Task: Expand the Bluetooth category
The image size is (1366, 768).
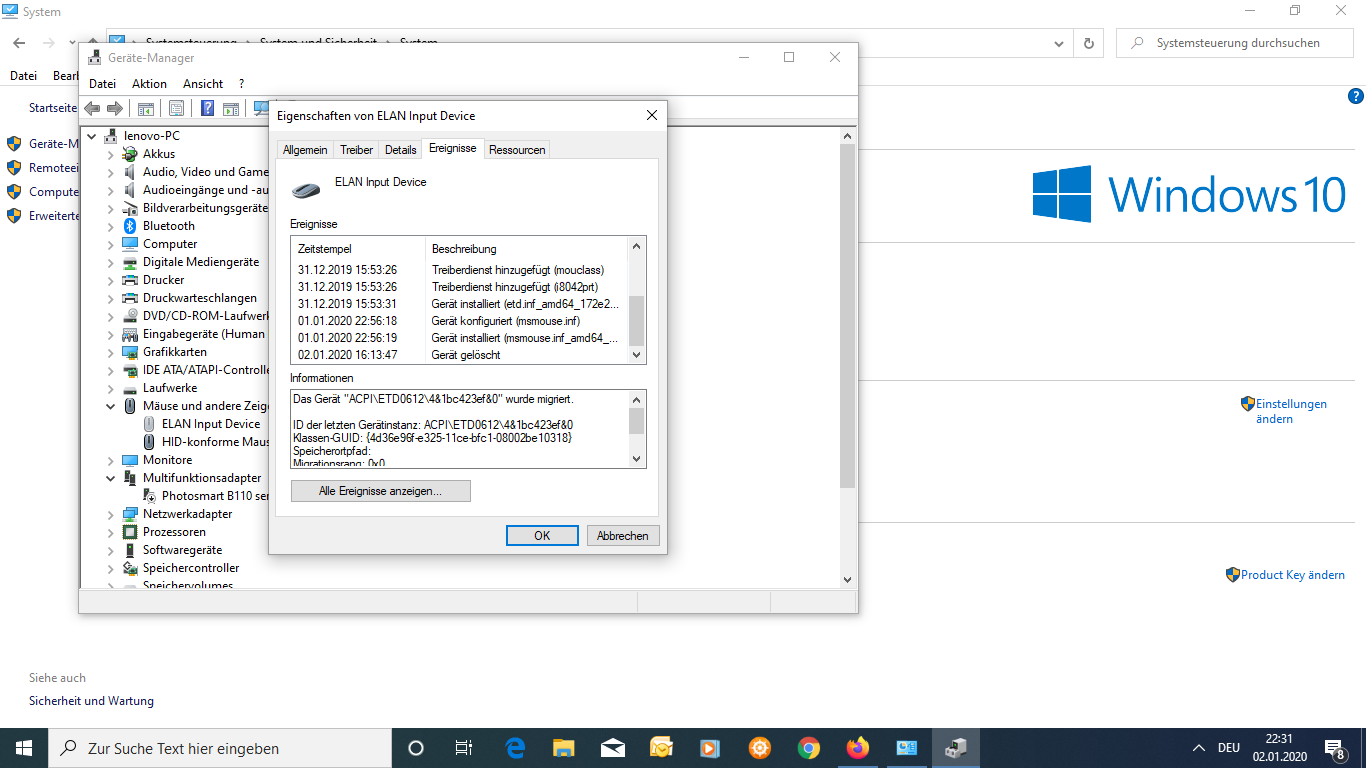Action: click(111, 226)
